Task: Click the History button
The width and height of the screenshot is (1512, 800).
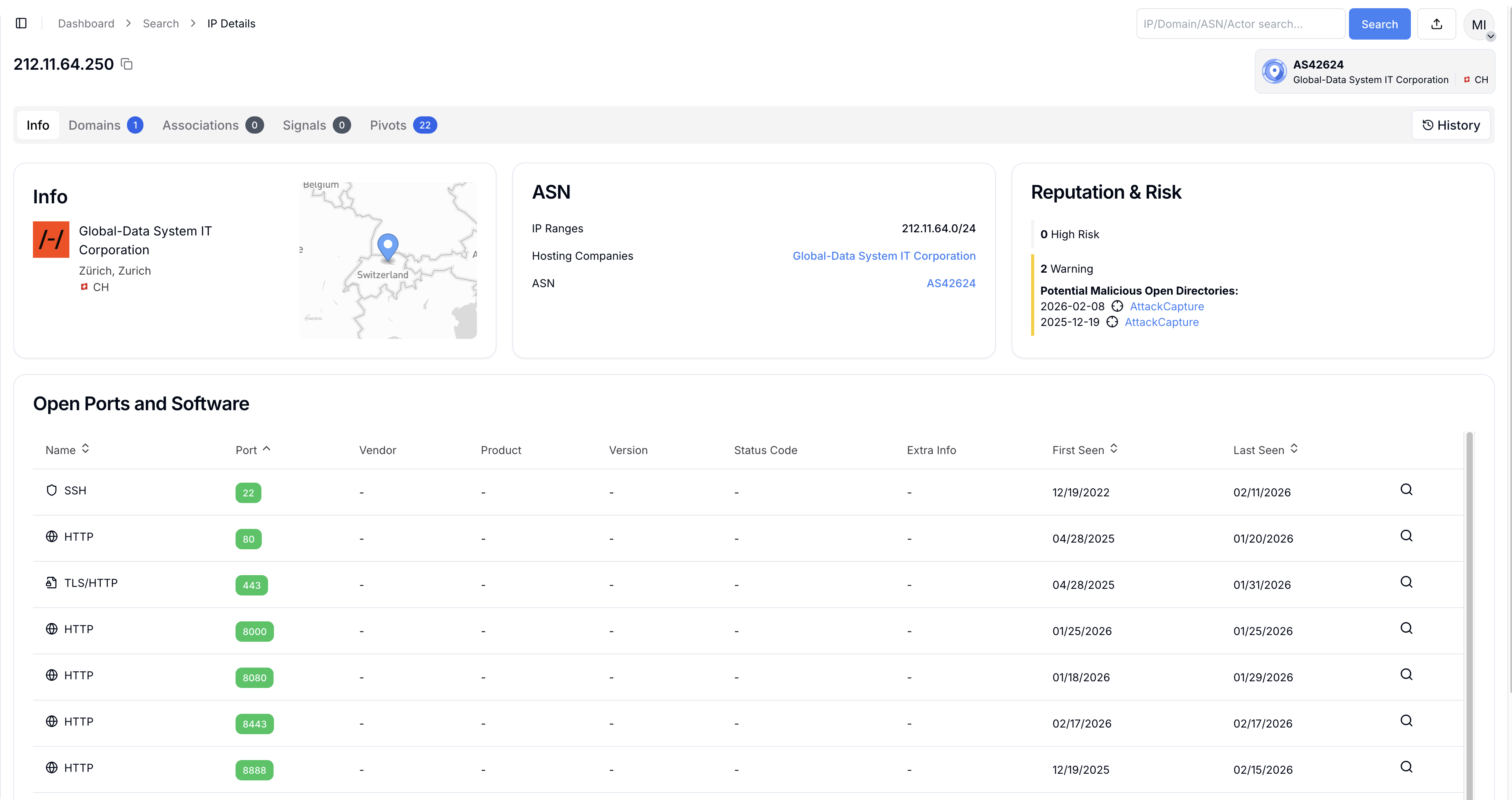Action: [1450, 125]
